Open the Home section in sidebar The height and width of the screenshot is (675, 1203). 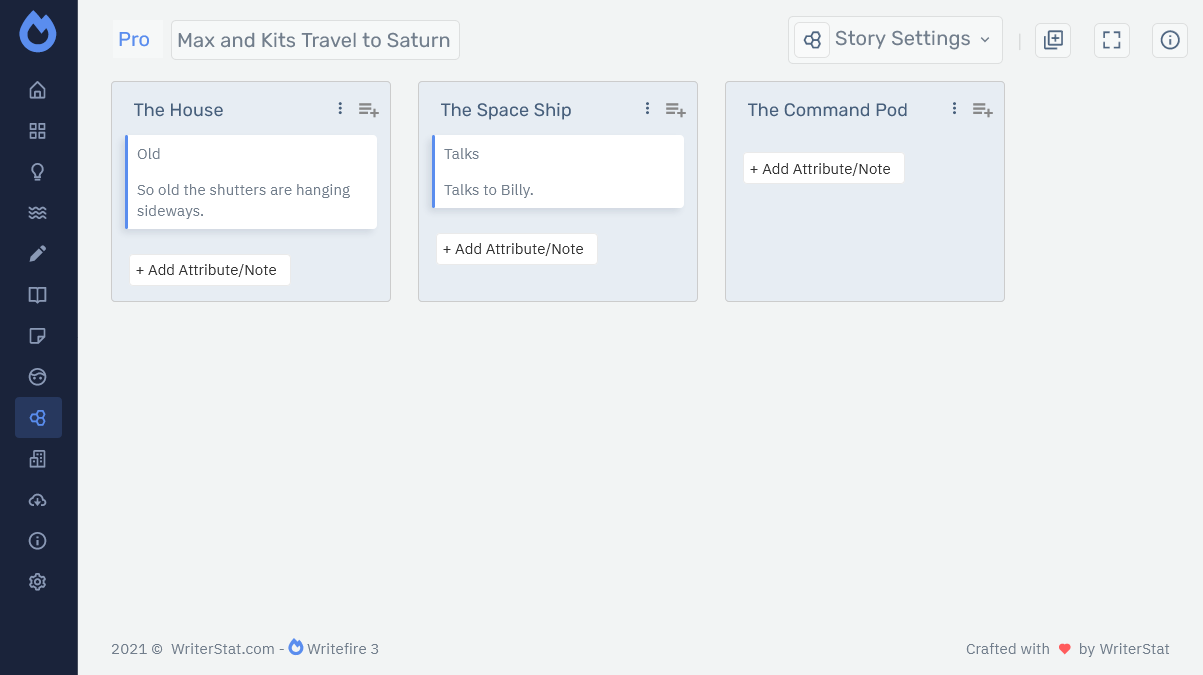(x=37, y=89)
